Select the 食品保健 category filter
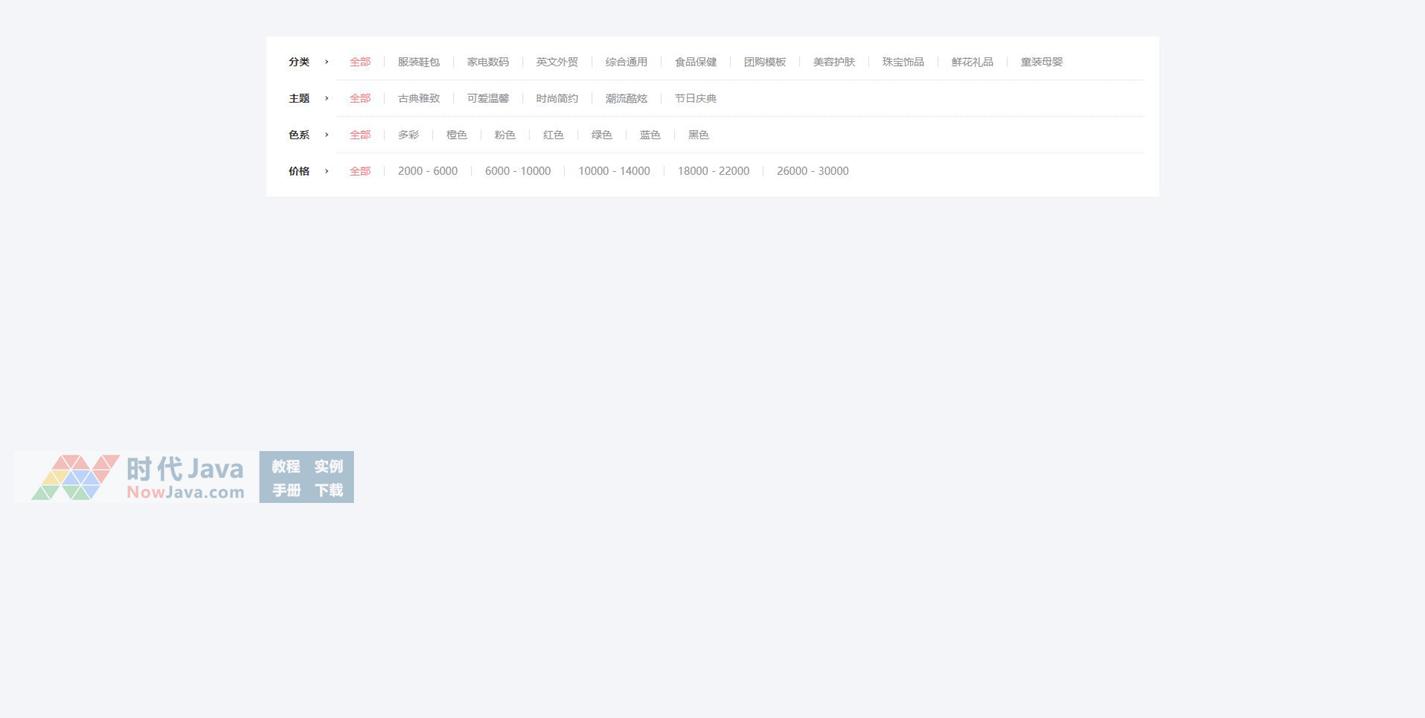Screen dimensions: 1425x718 pyautogui.click(x=695, y=62)
